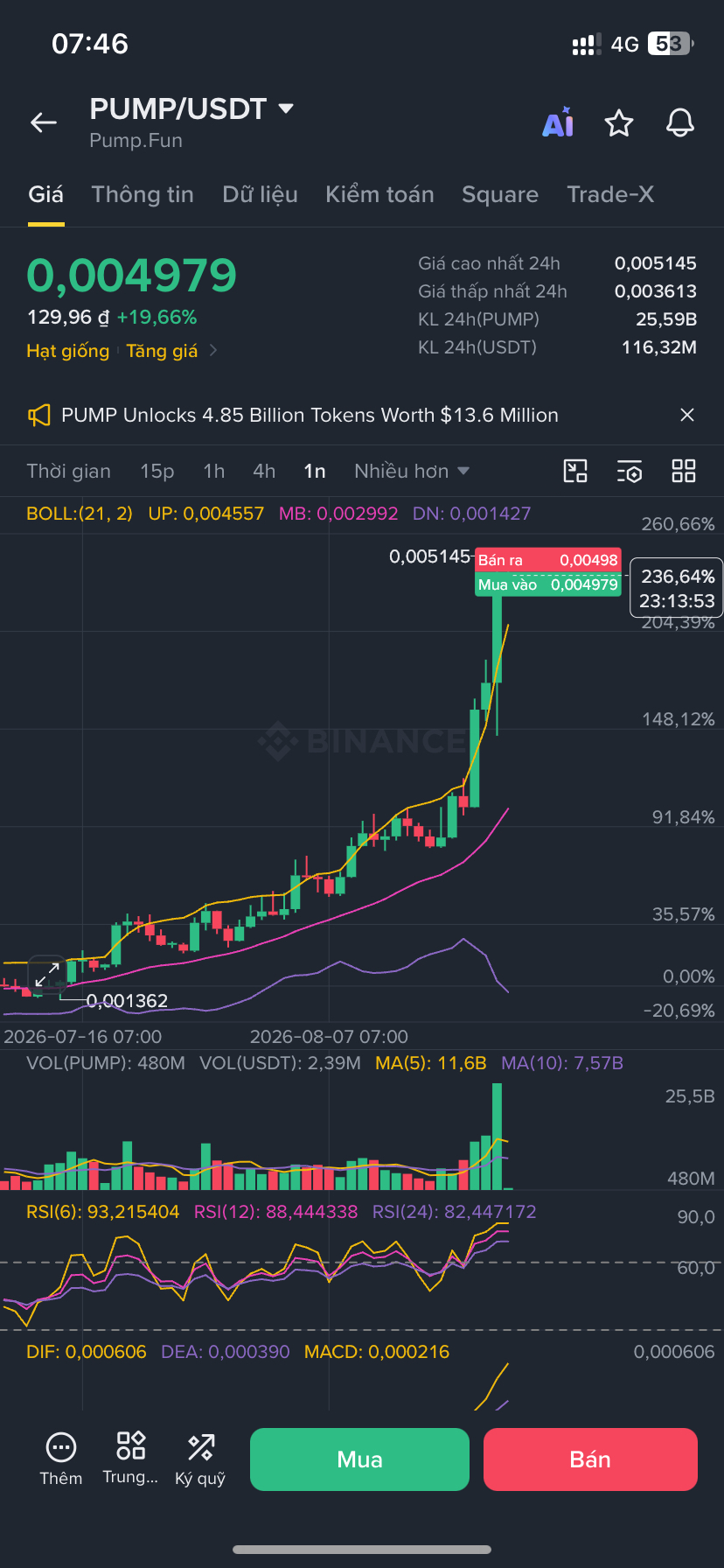Open Ký quỹ margin trading icon
The height and width of the screenshot is (1568, 724).
point(200,1447)
